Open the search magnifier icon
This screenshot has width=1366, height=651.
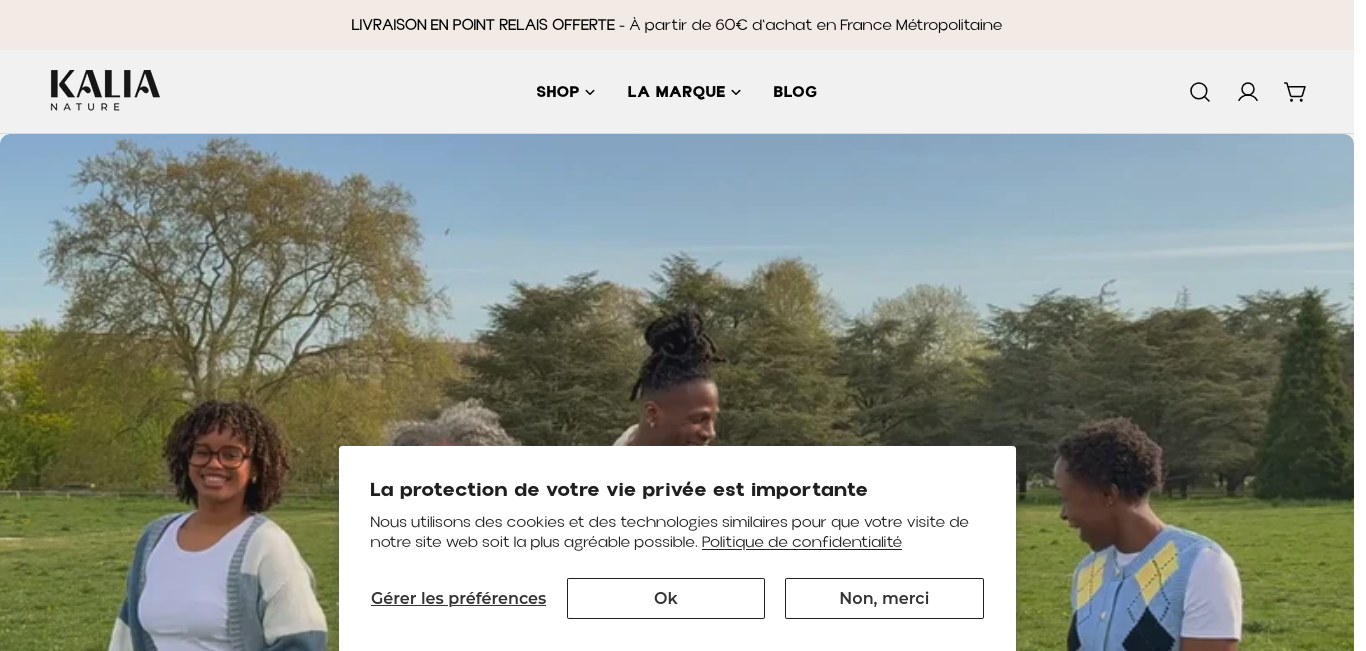click(x=1200, y=92)
